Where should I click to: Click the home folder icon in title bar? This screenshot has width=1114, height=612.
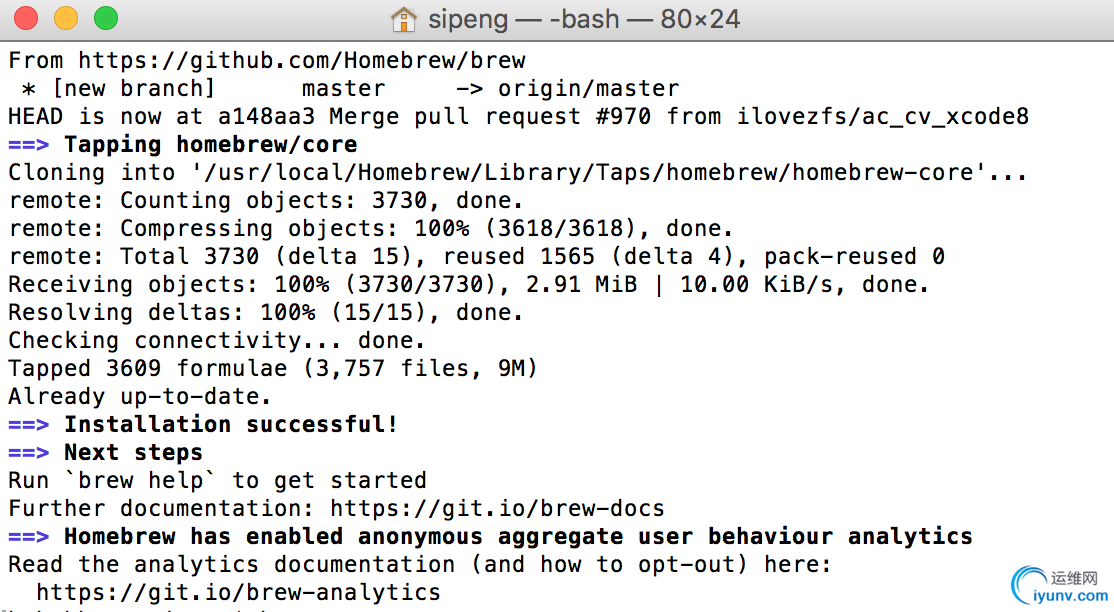point(404,19)
